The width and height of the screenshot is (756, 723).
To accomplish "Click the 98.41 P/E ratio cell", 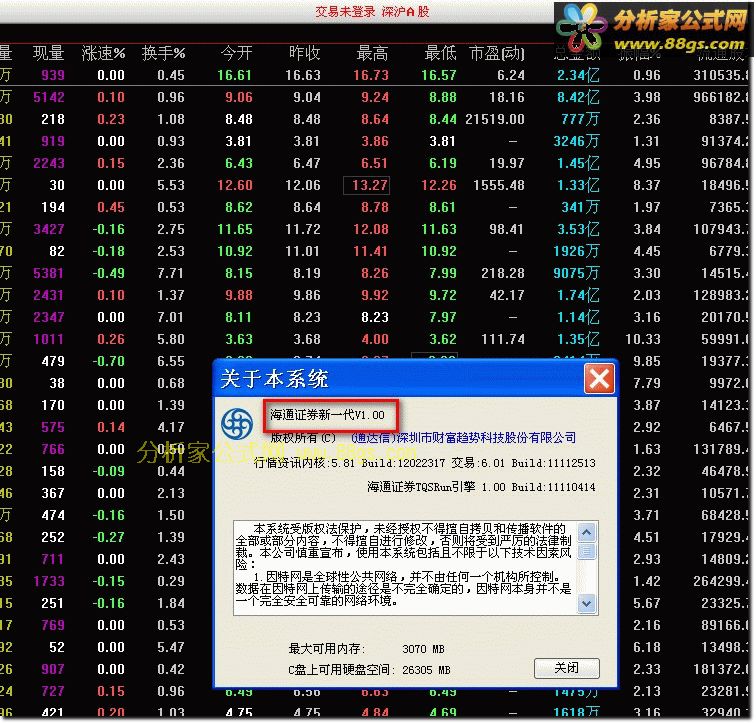I will coord(507,229).
